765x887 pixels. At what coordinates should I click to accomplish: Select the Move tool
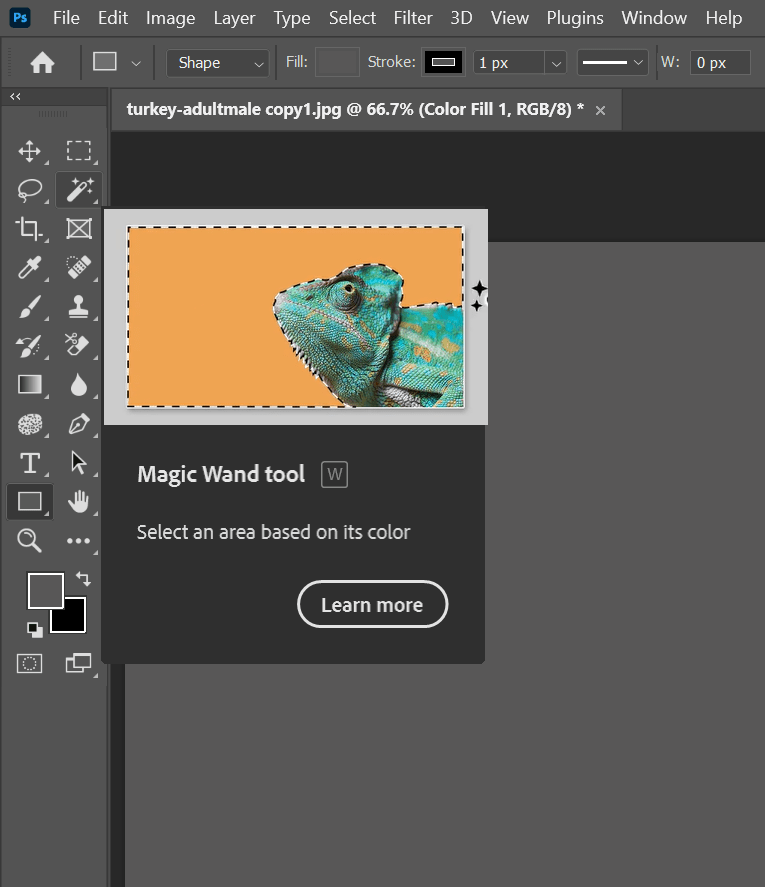[30, 151]
